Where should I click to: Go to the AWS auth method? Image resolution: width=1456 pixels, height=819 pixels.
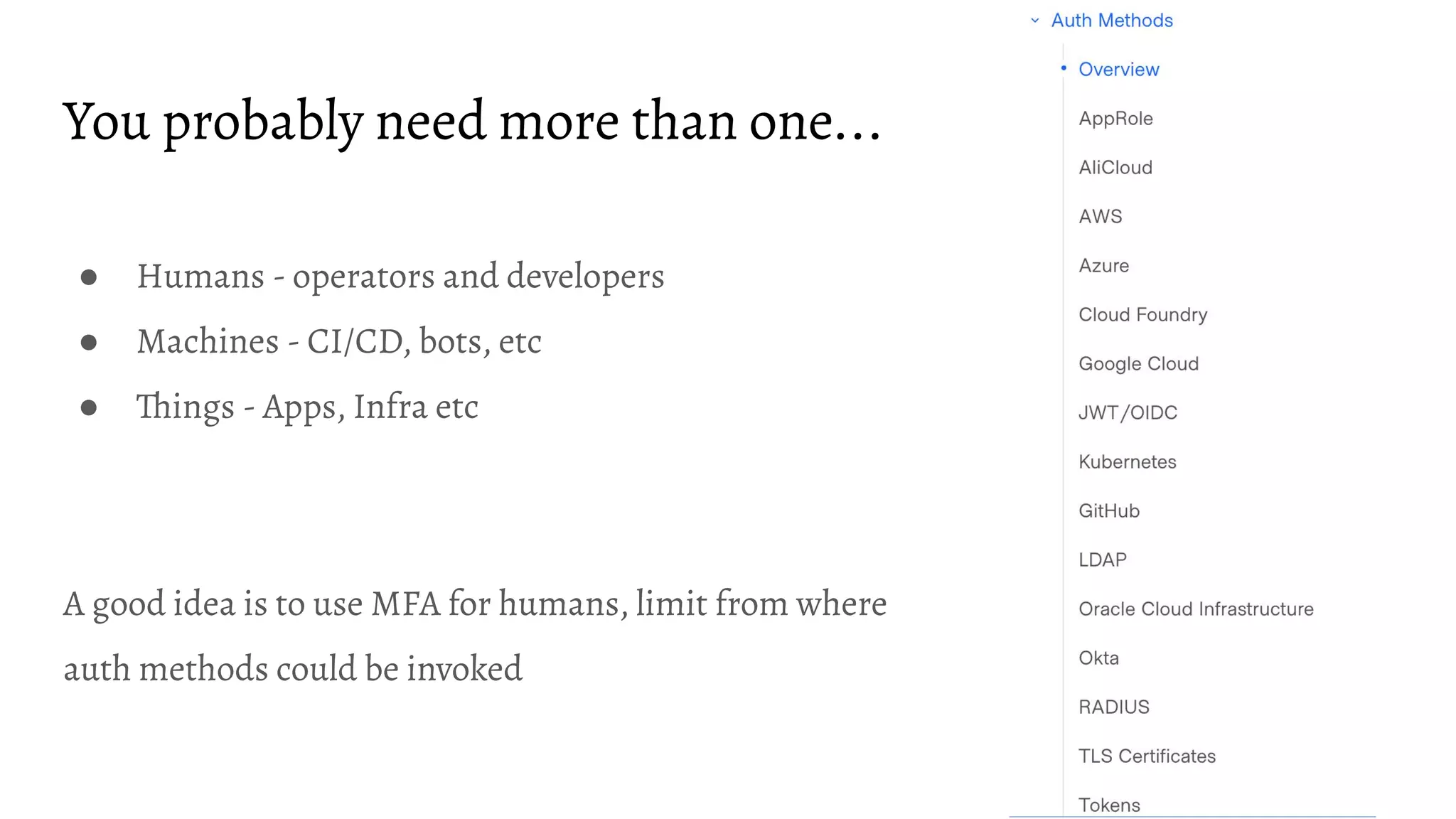pyautogui.click(x=1101, y=217)
